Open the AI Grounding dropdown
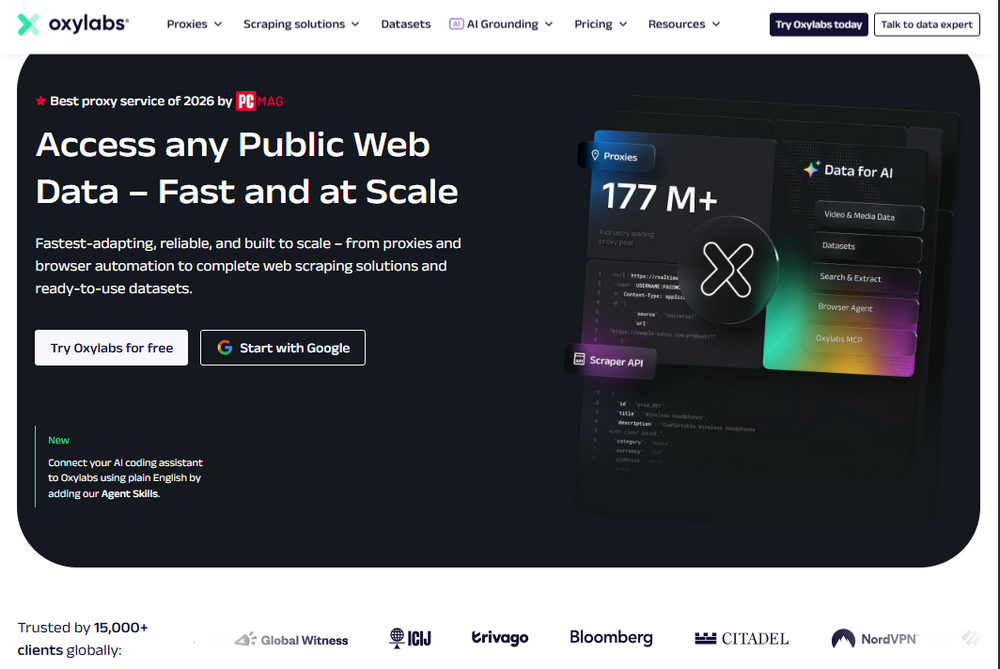The height and width of the screenshot is (669, 1000). pyautogui.click(x=501, y=24)
